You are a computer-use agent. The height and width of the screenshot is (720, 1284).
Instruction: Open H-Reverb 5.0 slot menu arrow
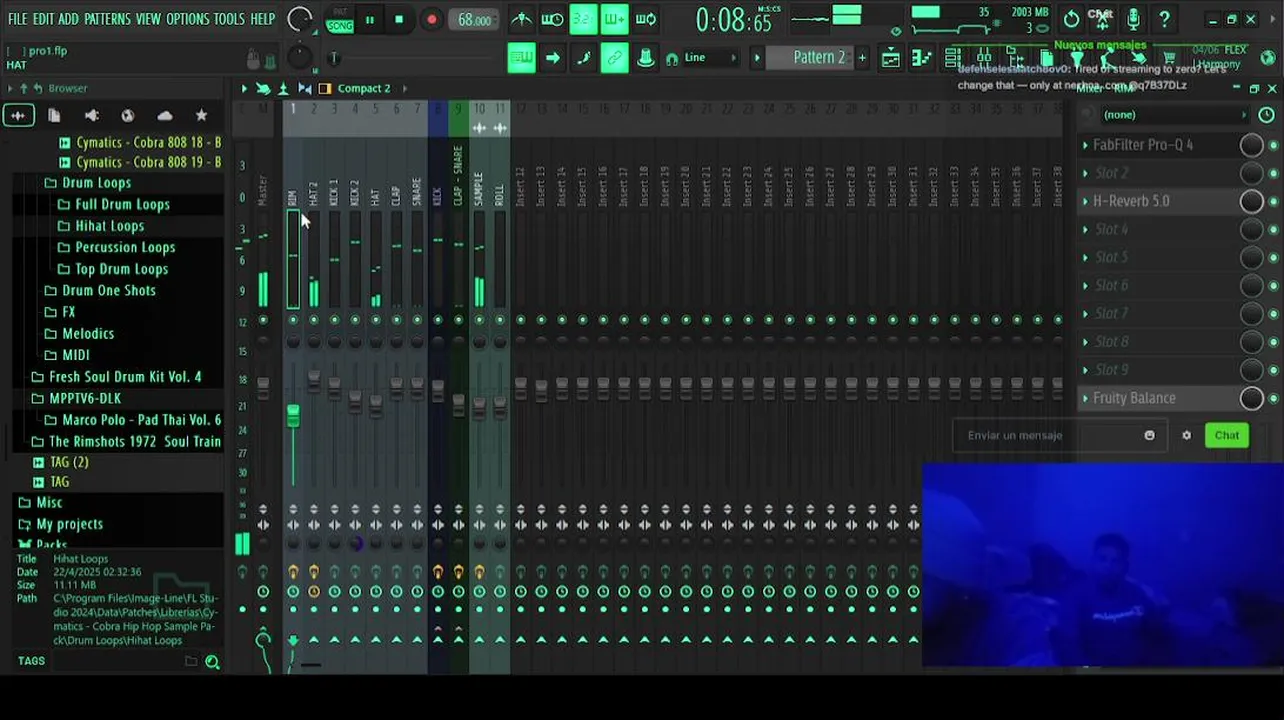pos(1085,201)
